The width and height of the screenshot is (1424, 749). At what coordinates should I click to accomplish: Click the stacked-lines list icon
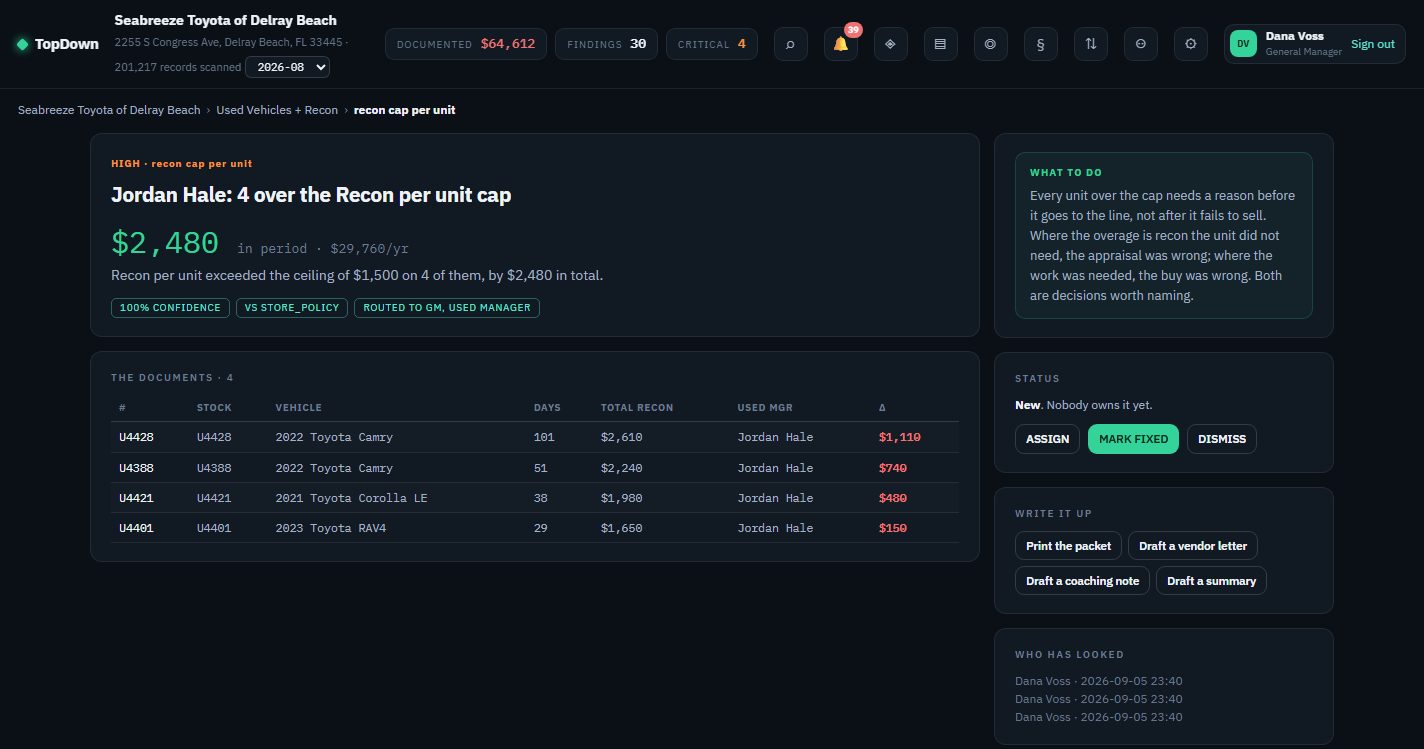click(940, 44)
